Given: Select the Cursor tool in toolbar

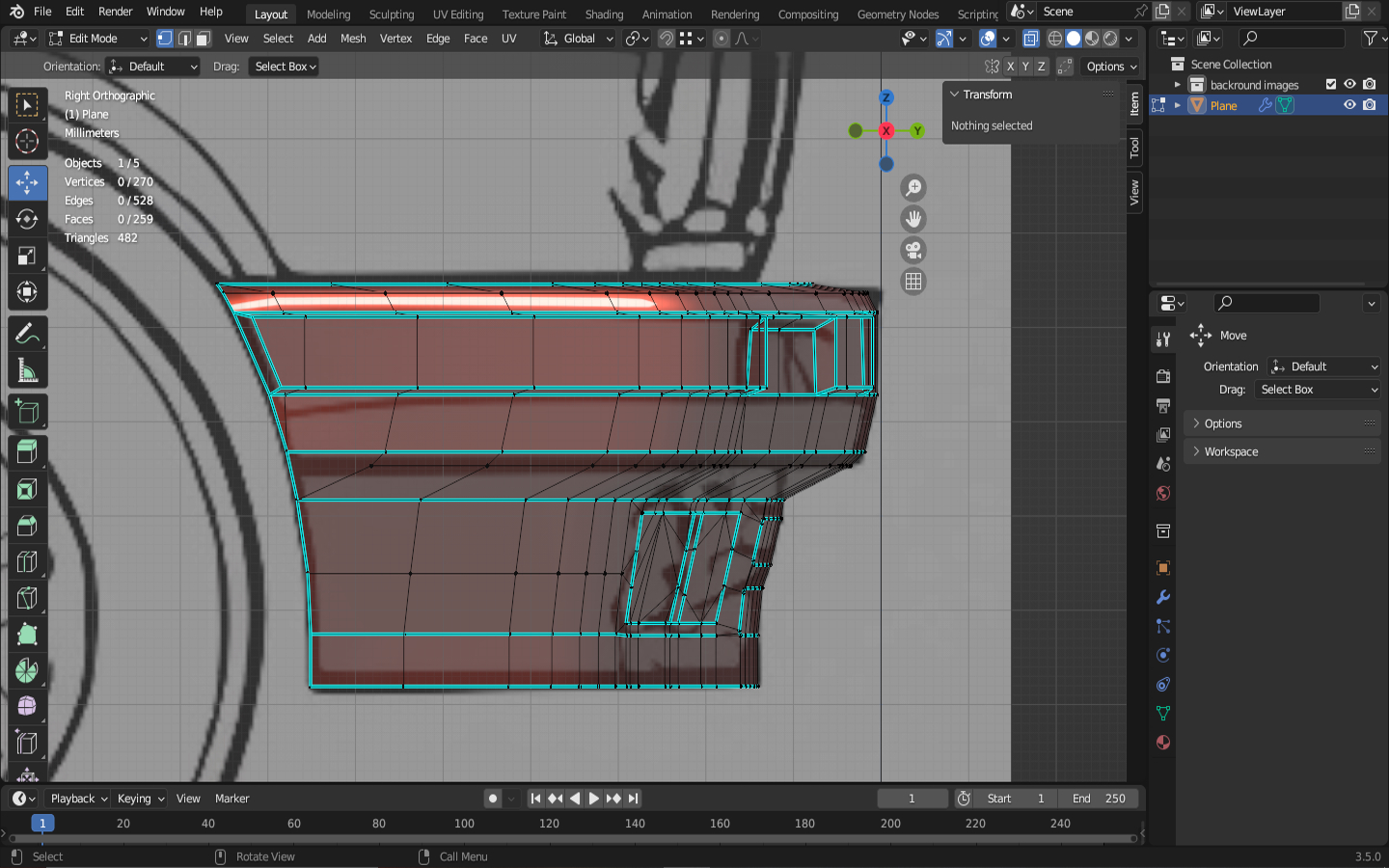Looking at the screenshot, I should (x=27, y=142).
